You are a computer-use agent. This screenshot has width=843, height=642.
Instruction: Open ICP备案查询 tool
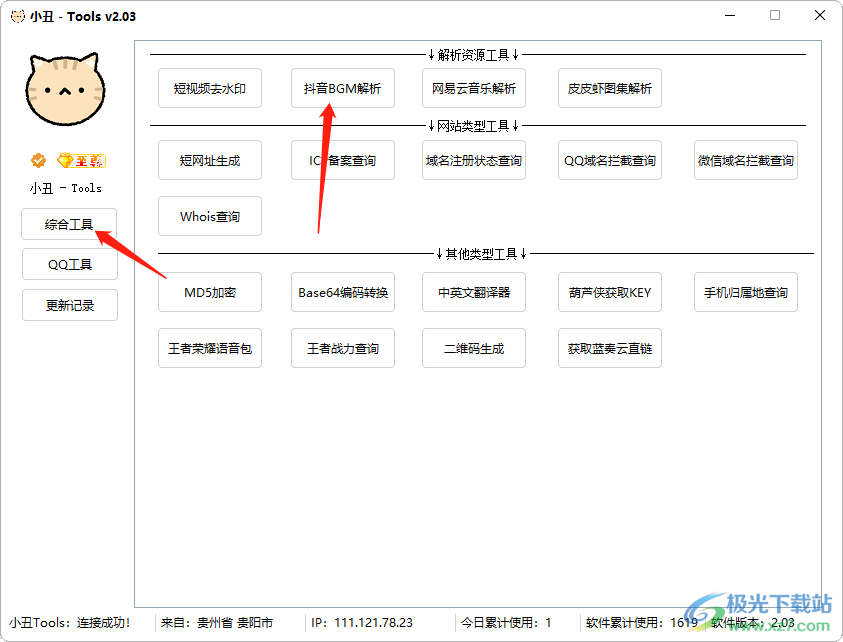tap(342, 160)
